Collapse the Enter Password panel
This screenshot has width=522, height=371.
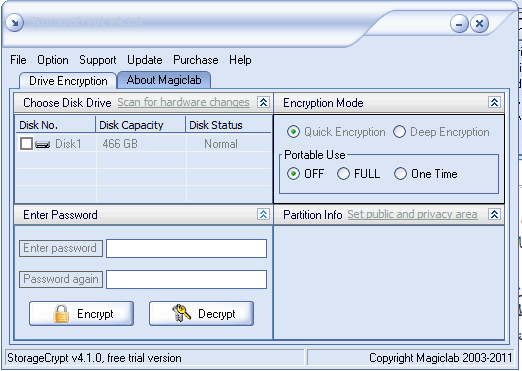click(x=263, y=214)
